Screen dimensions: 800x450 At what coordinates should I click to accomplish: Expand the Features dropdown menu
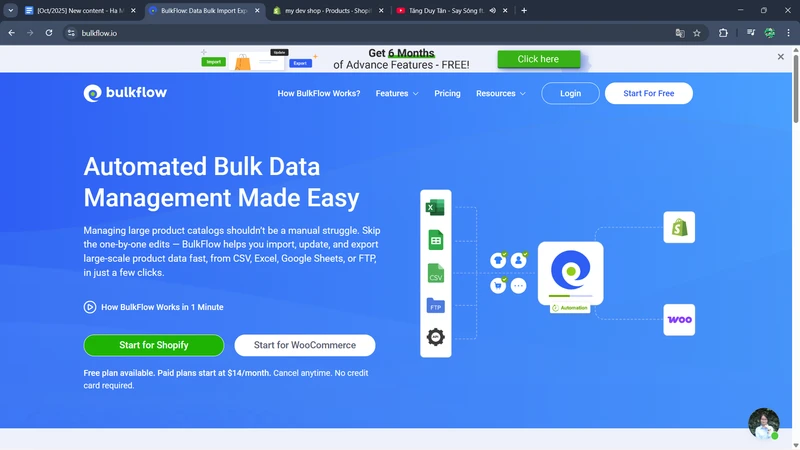(x=397, y=93)
